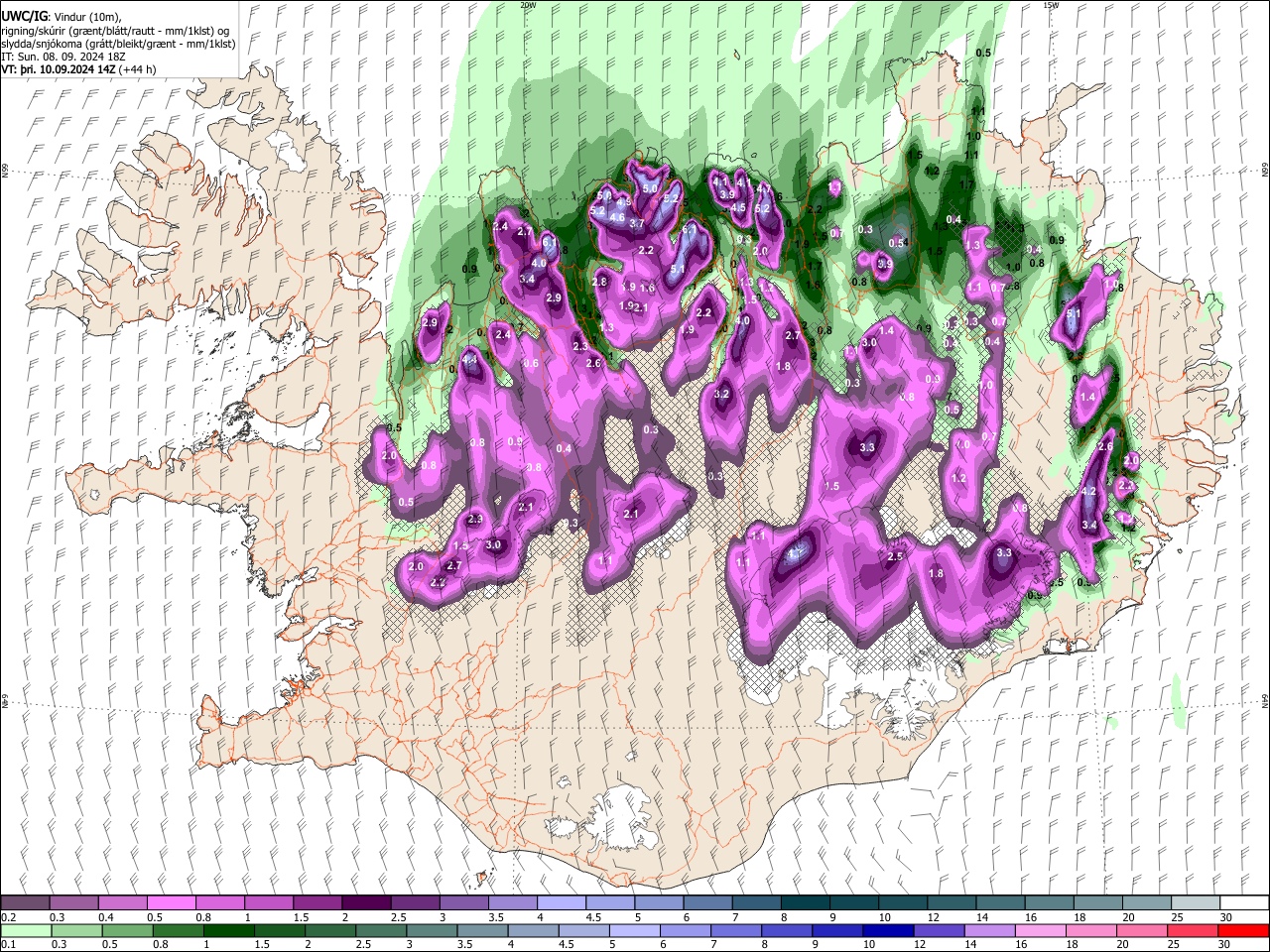
Task: Pick the 3.5 lavender swatch in snow scale
Action: (x=513, y=903)
